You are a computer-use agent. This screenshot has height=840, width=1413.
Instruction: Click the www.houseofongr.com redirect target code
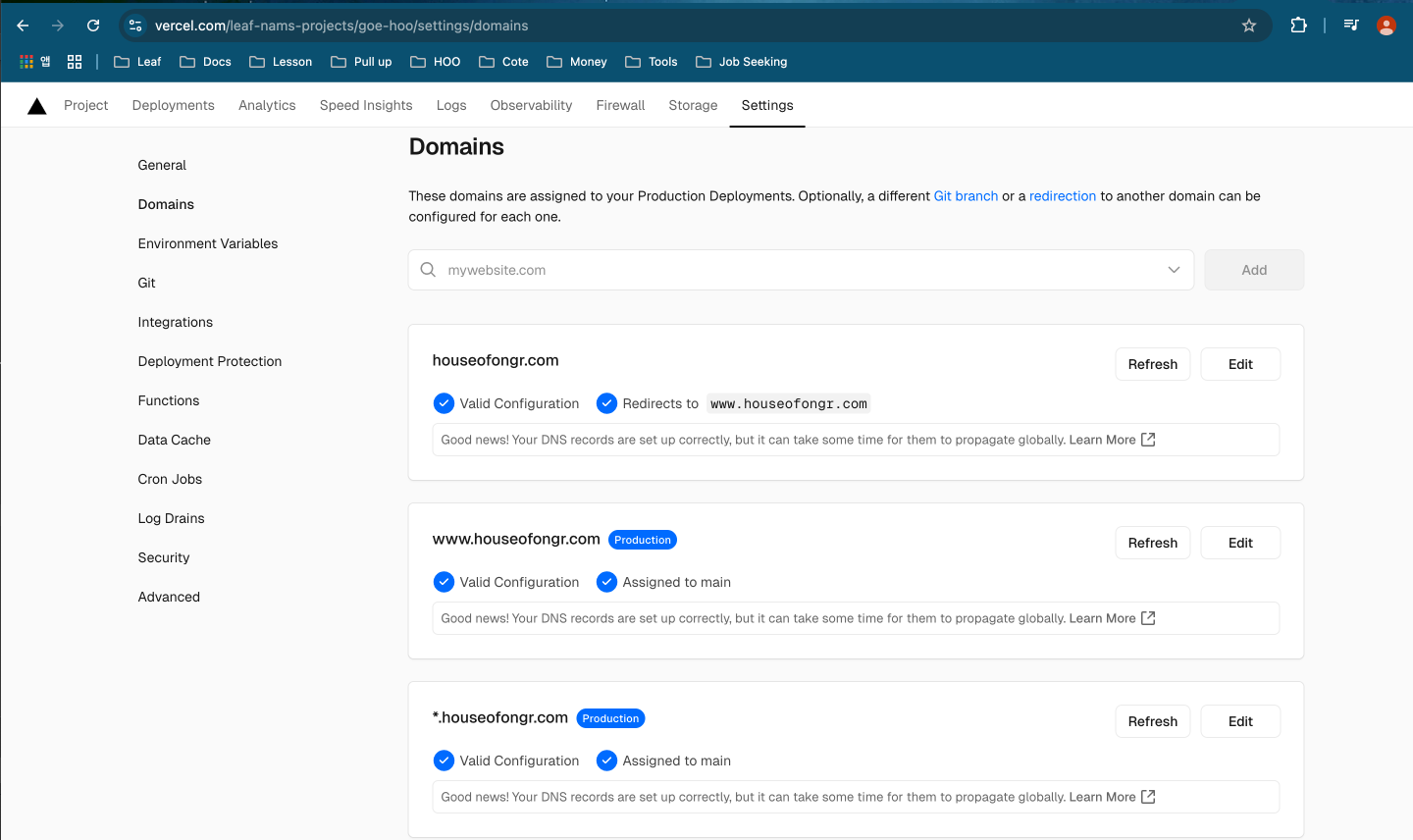pyautogui.click(x=789, y=403)
